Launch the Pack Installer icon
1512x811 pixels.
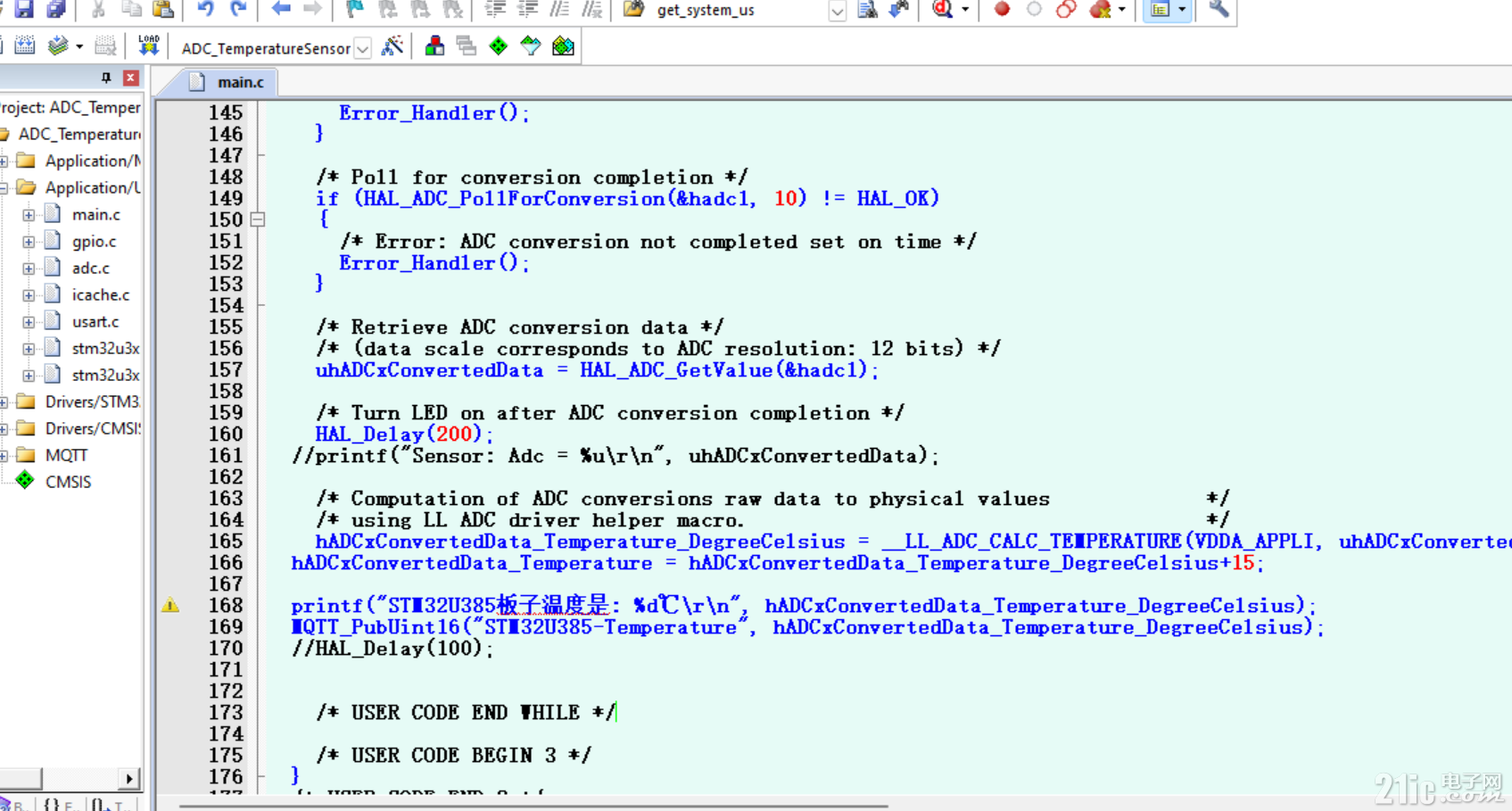(563, 46)
